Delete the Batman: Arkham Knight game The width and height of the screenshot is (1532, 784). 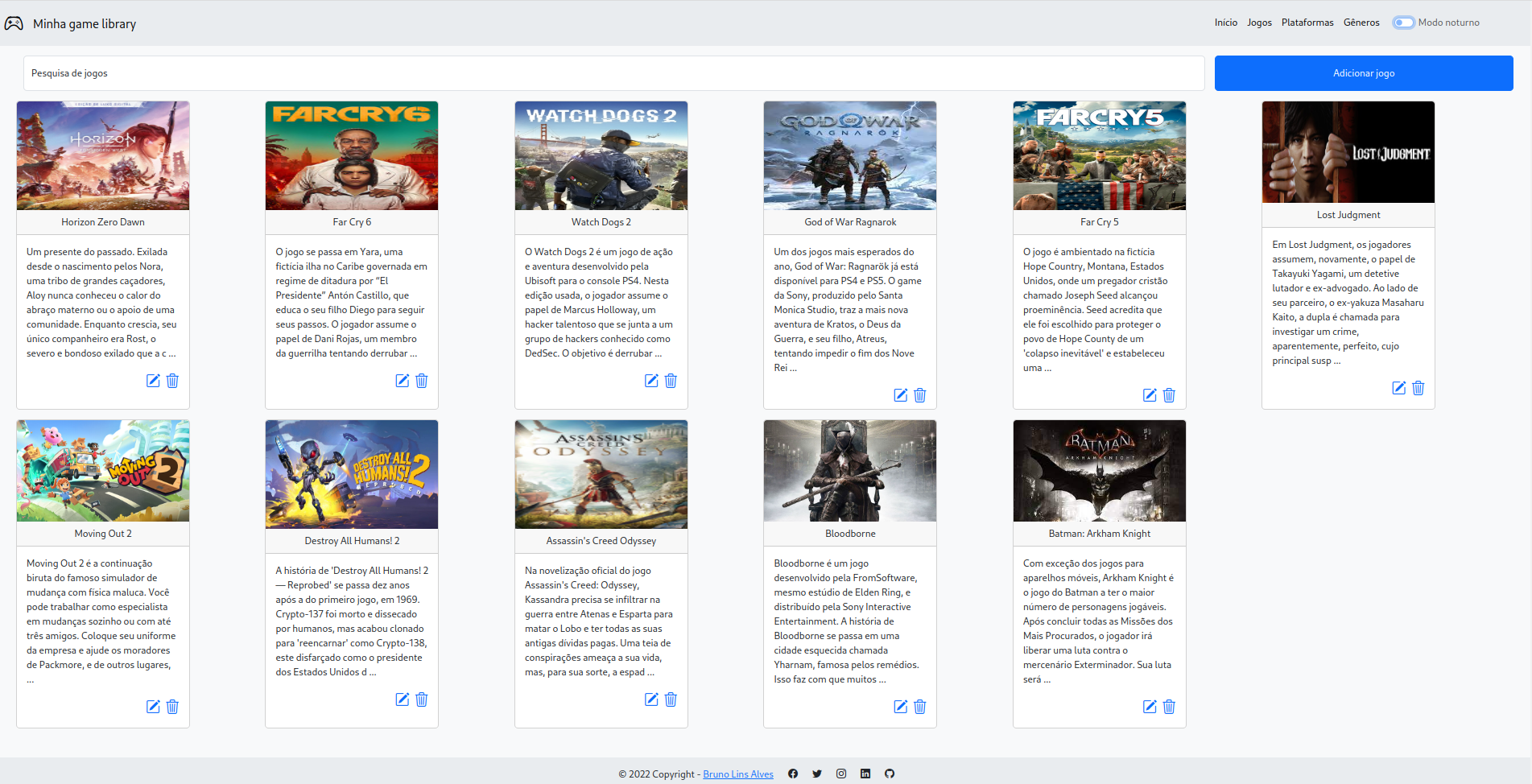(1169, 707)
